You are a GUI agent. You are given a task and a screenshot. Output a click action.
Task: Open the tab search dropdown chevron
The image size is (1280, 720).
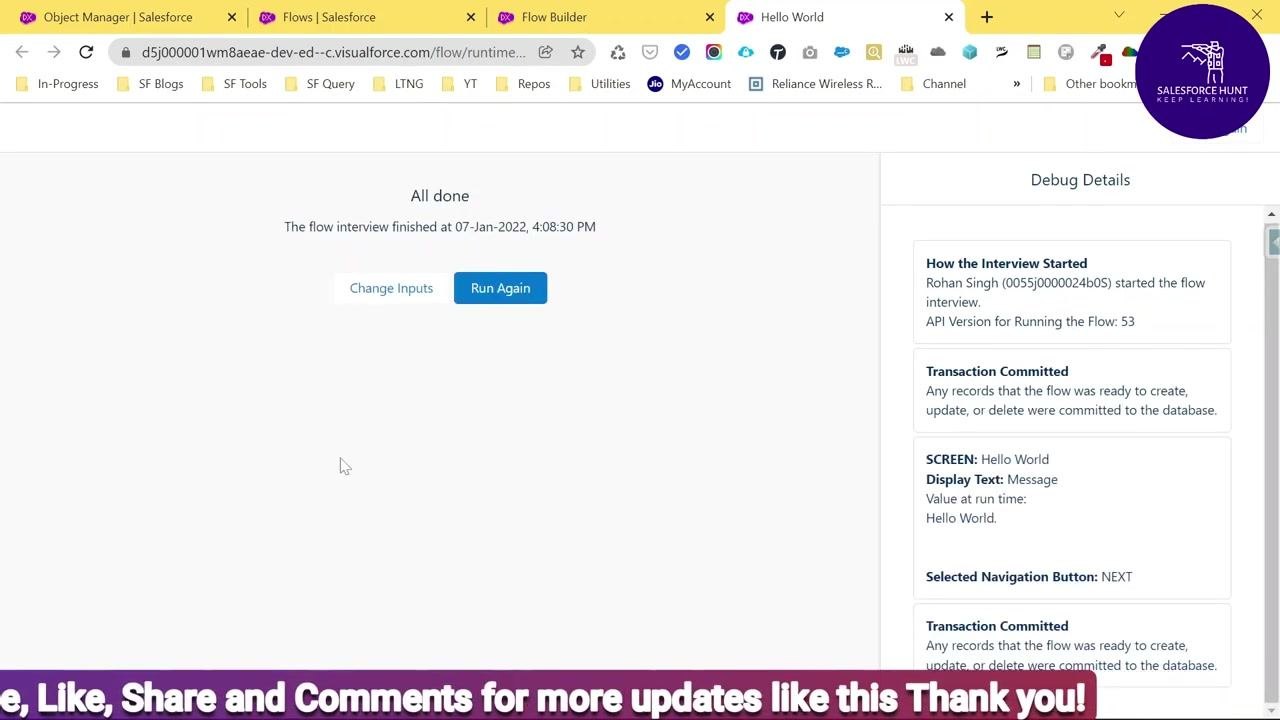tap(1119, 14)
